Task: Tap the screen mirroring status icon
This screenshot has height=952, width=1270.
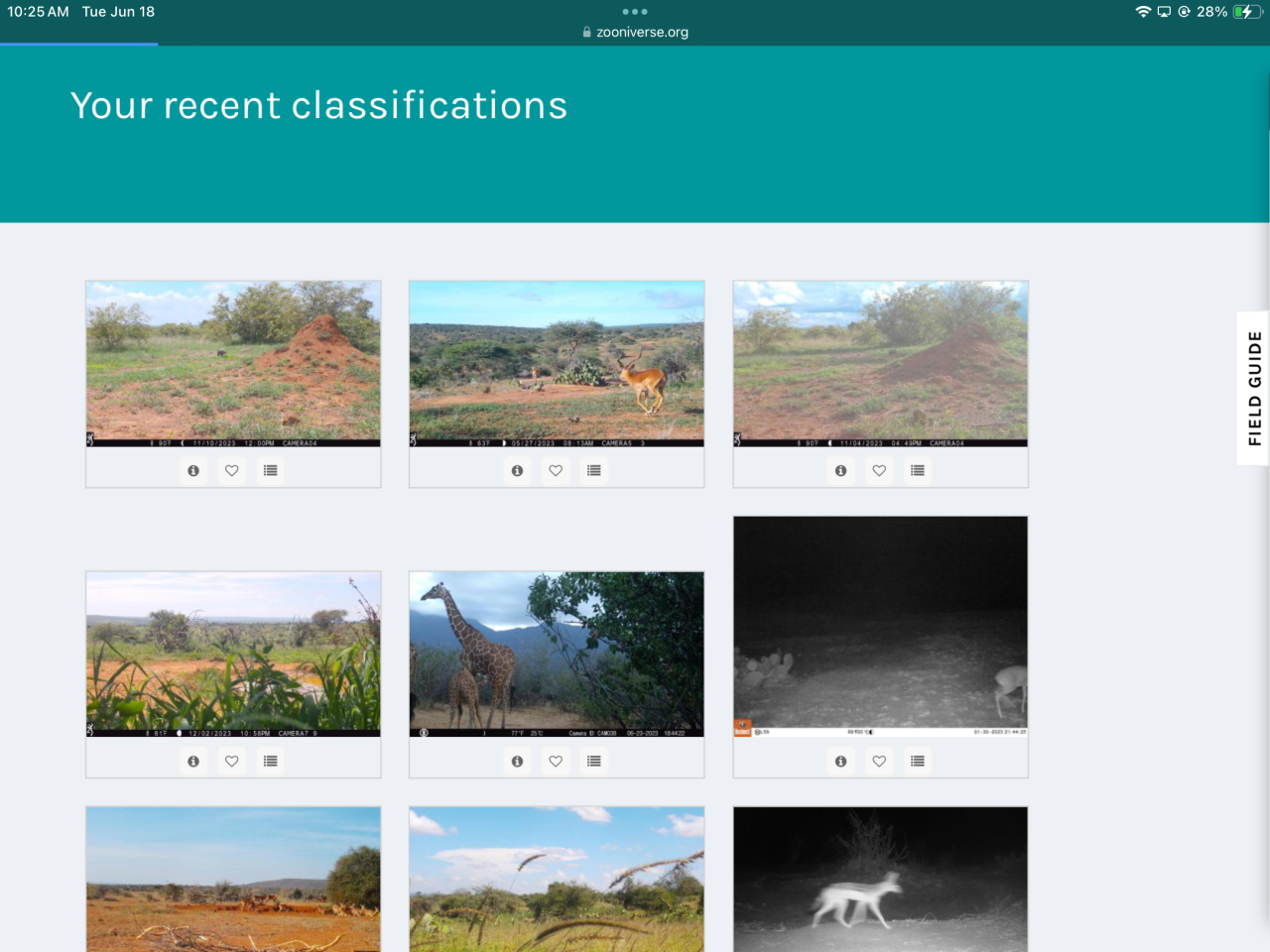Action: point(1164,12)
